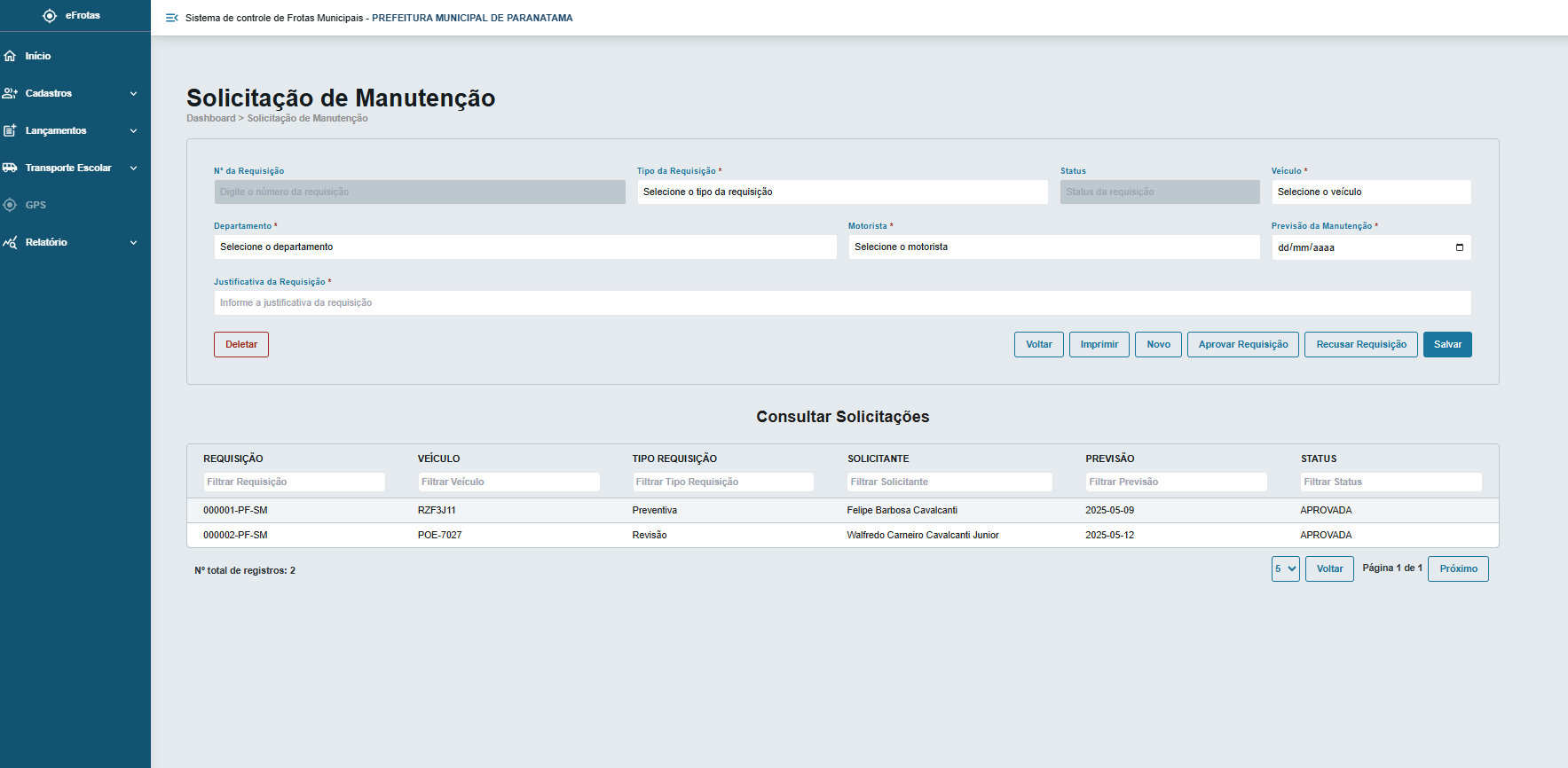Open the calendar picker in Previsão da Manutenção
1568x768 pixels.
[x=1459, y=247]
